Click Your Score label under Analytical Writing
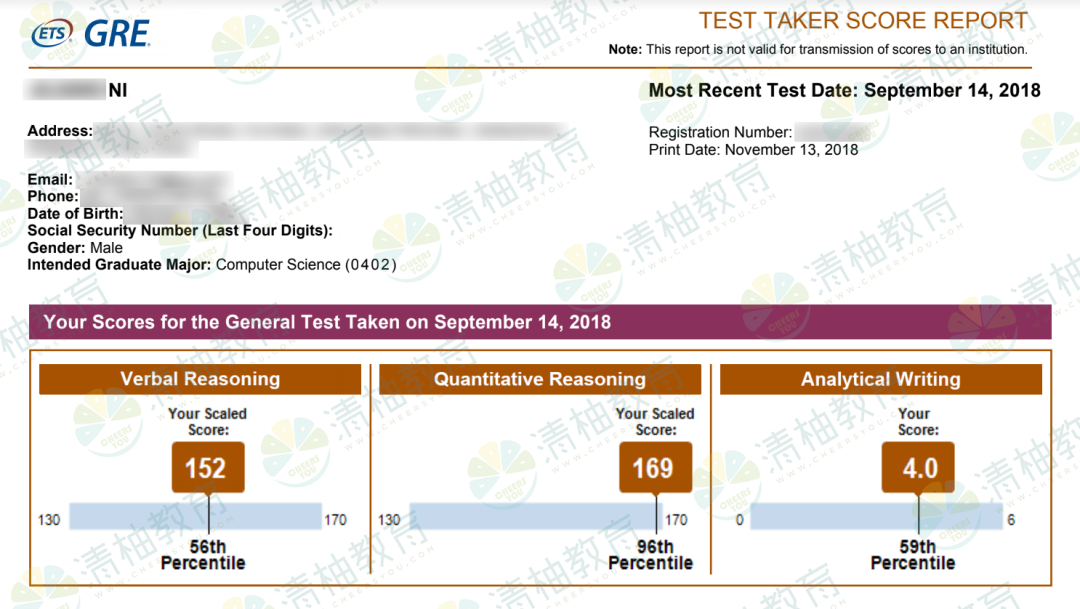The height and width of the screenshot is (609, 1080). [917, 422]
